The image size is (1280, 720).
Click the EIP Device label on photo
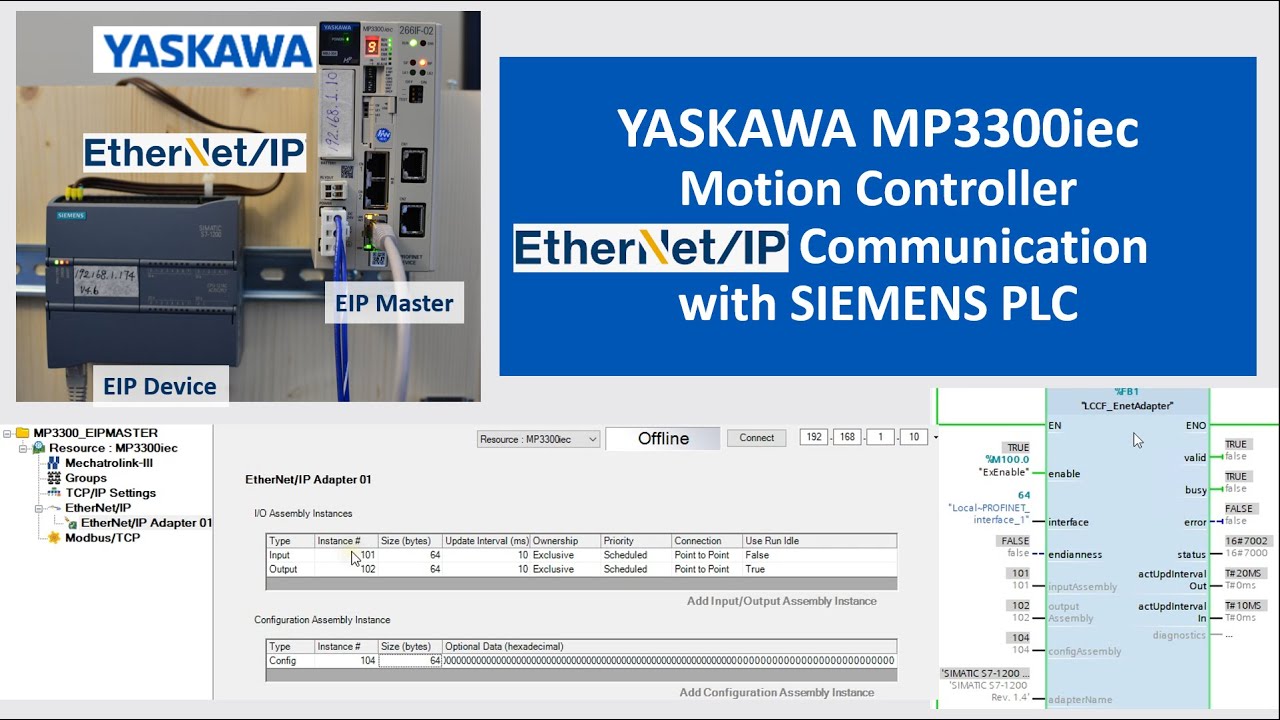[159, 386]
